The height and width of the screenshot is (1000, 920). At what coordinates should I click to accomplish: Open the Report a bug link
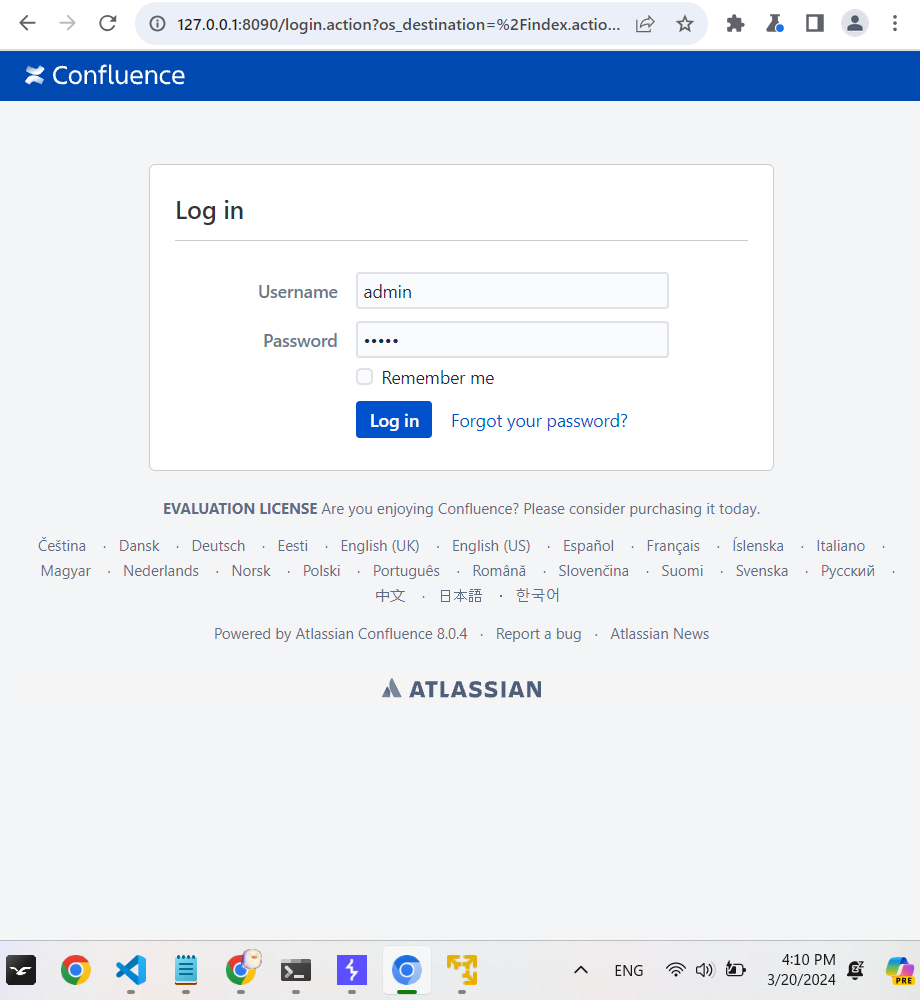click(539, 634)
